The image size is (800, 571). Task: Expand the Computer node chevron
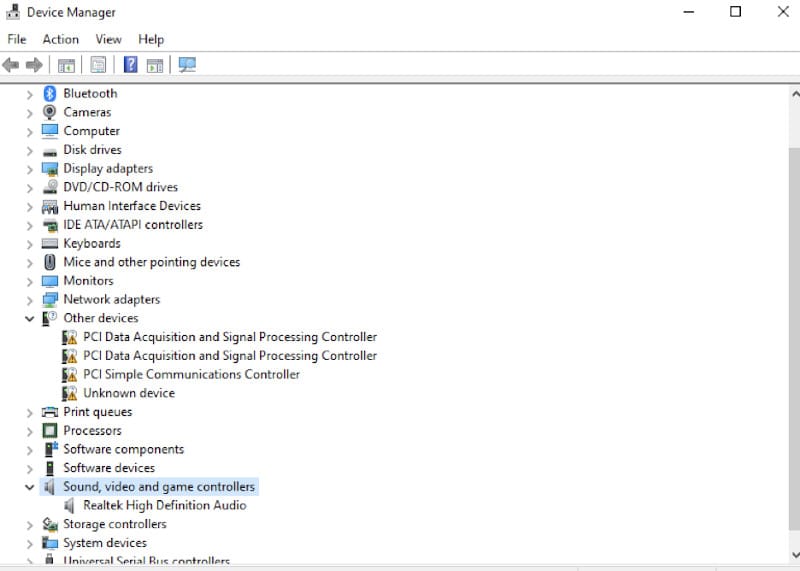click(x=30, y=132)
